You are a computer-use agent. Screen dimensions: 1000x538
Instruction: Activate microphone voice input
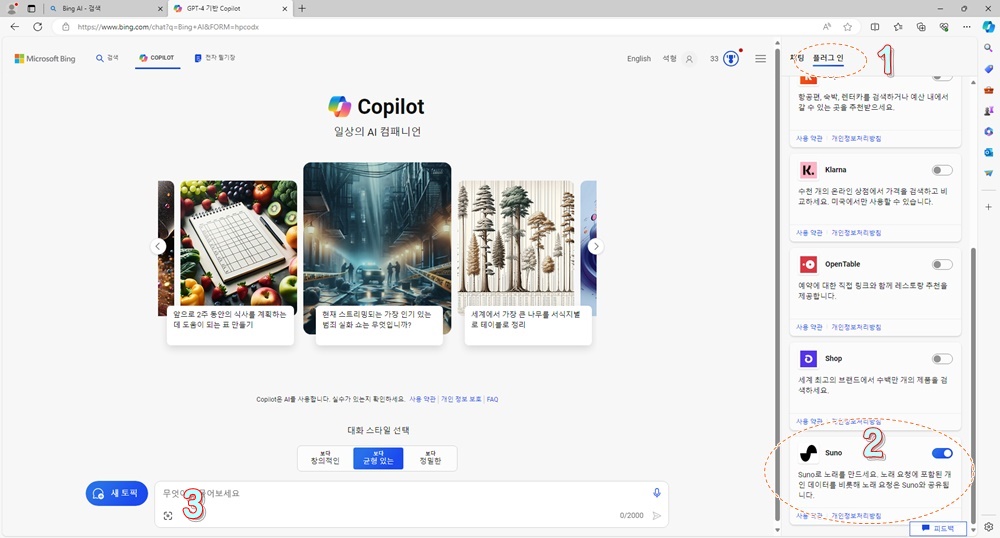tap(656, 493)
